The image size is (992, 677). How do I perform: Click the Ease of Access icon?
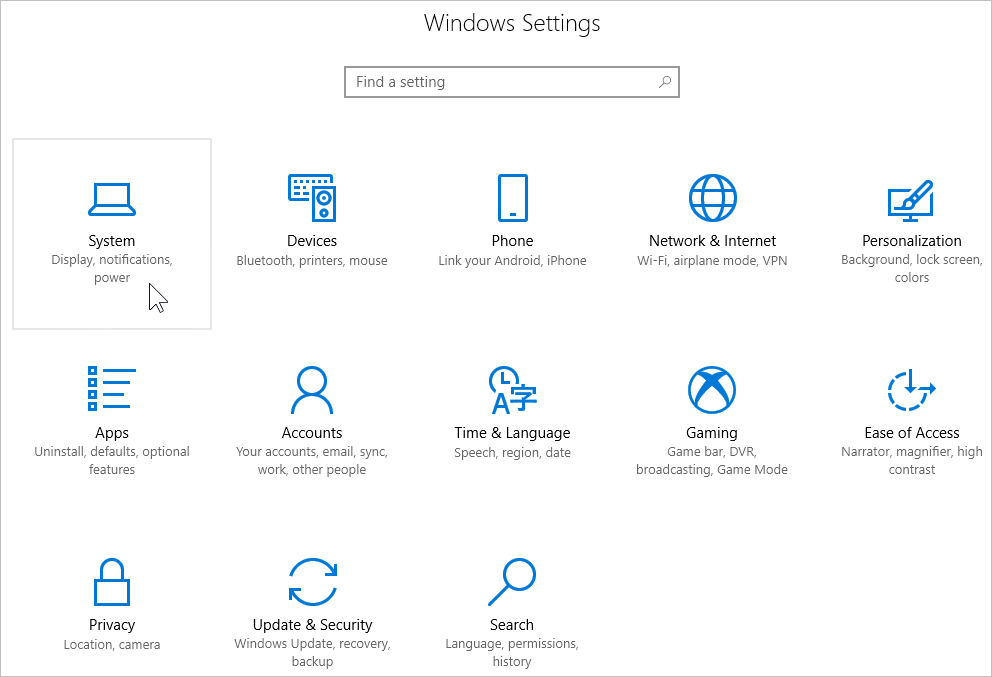(911, 389)
